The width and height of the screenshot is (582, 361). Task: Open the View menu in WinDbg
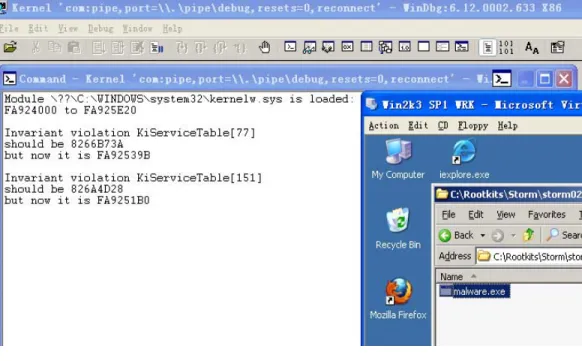point(68,29)
